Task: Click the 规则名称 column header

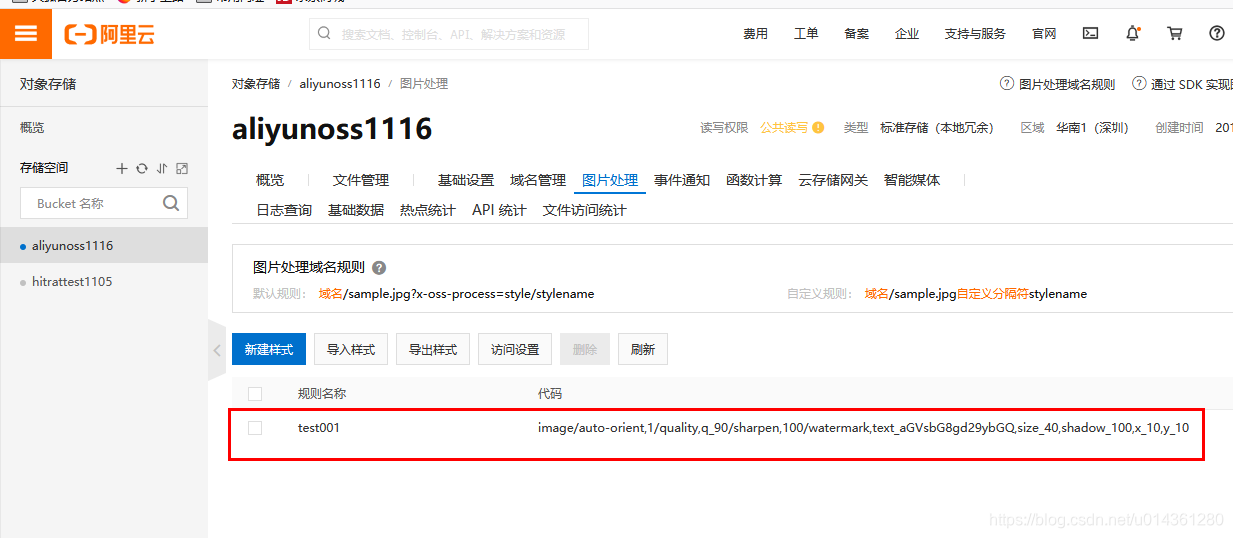Action: [x=322, y=394]
